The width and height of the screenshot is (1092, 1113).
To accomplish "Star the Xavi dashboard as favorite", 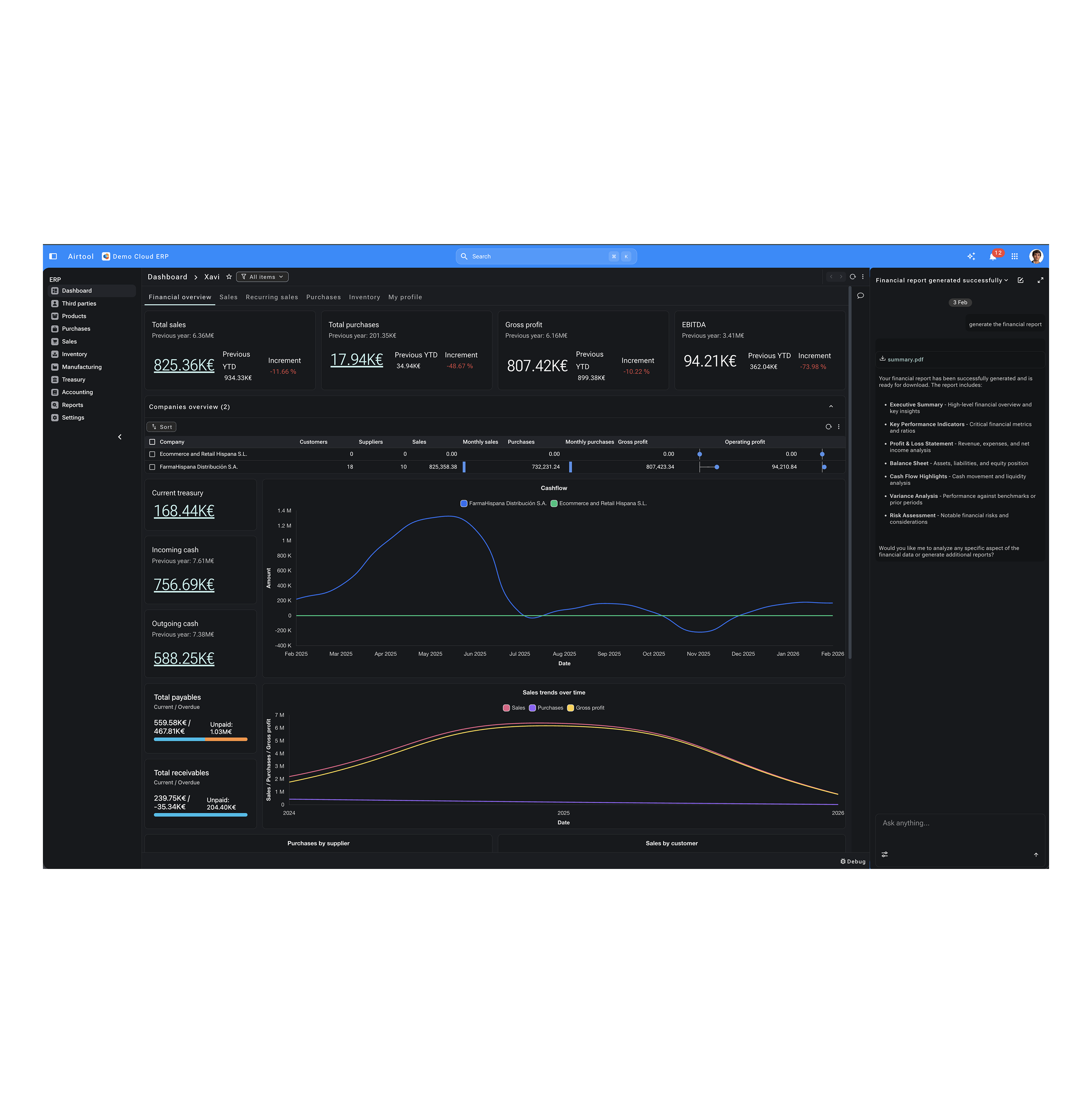I will (x=229, y=277).
